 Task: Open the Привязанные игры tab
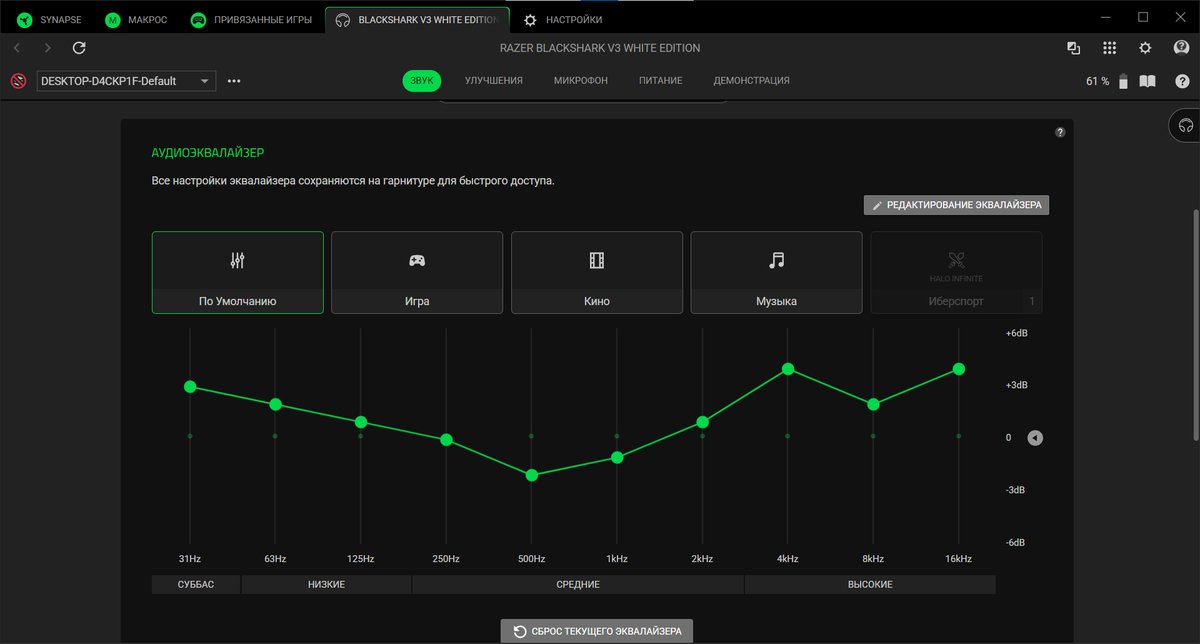coord(253,19)
